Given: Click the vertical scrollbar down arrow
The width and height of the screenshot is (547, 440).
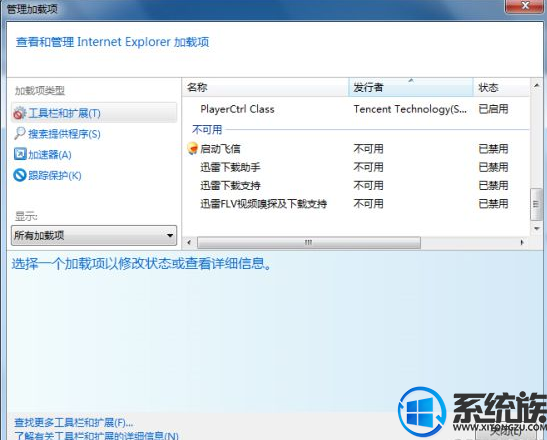Looking at the screenshot, I should [537, 229].
